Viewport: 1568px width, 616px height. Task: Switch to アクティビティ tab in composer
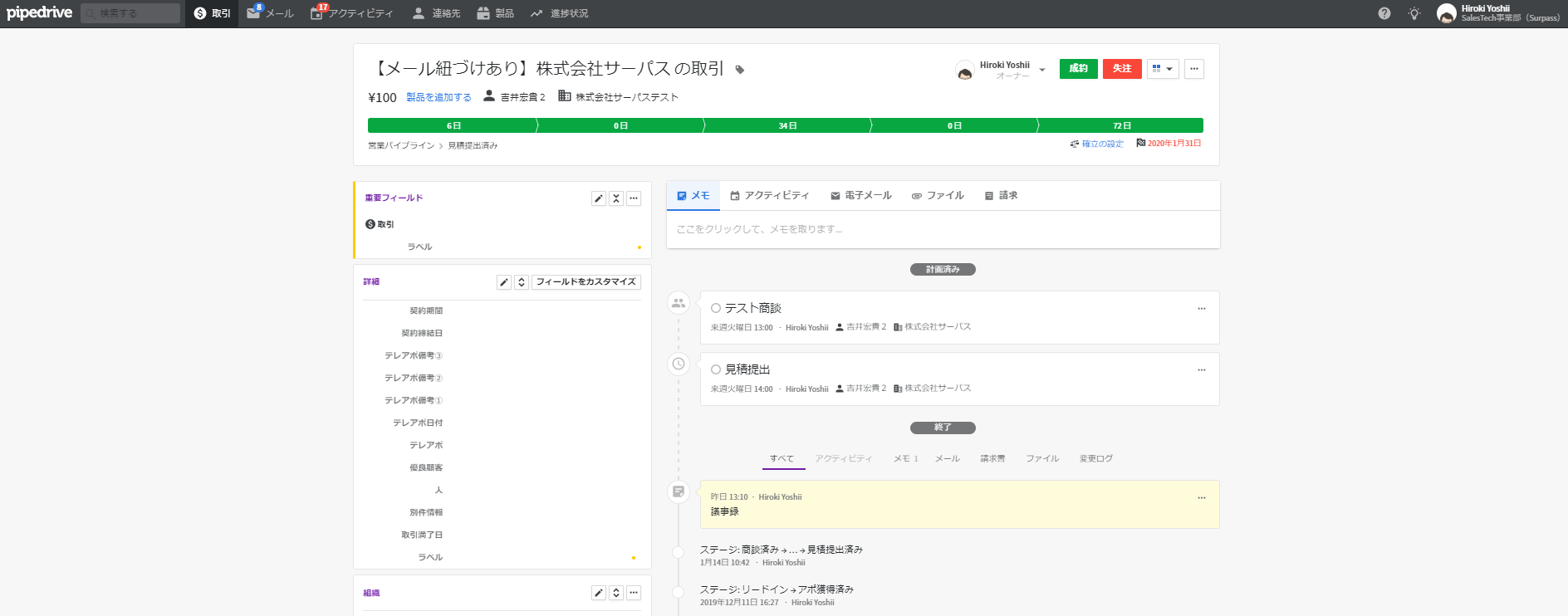click(x=769, y=196)
